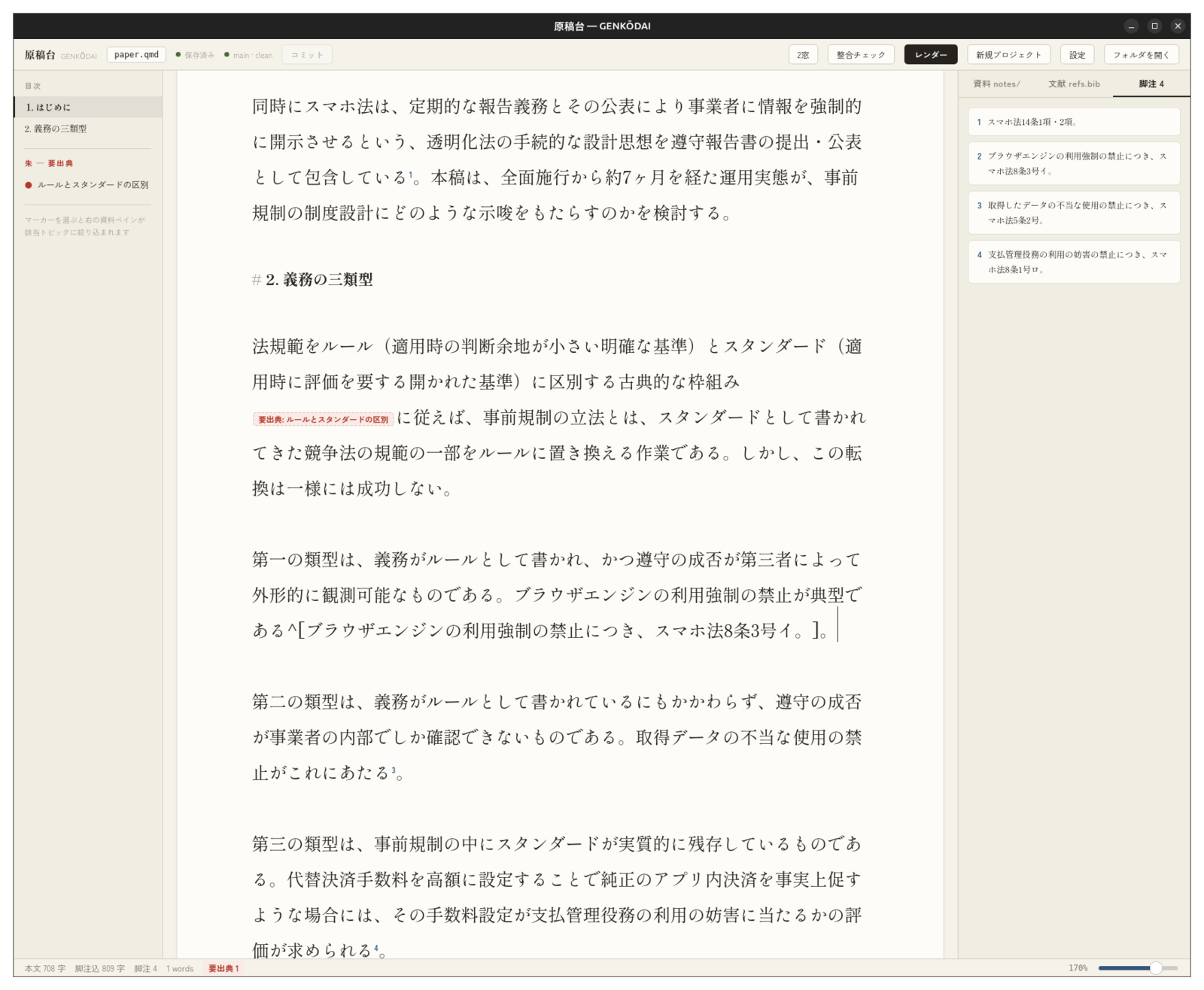Open 設定 settings
Image resolution: width=1204 pixels, height=990 pixels.
1077,55
